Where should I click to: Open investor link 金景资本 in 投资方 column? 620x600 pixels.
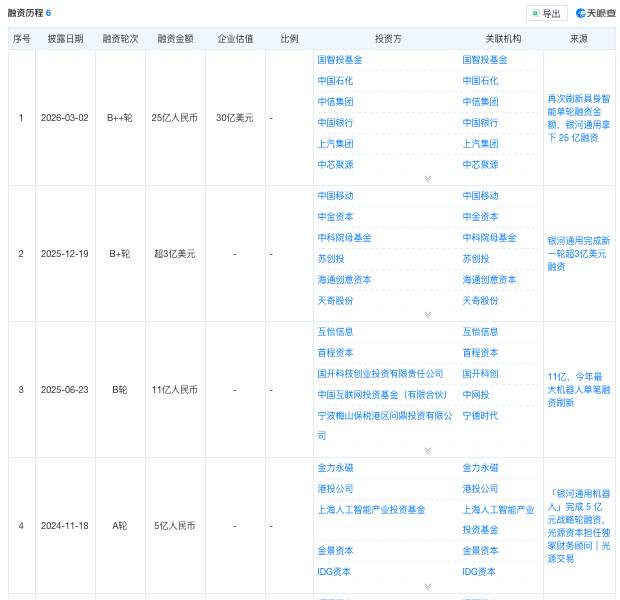coord(335,551)
